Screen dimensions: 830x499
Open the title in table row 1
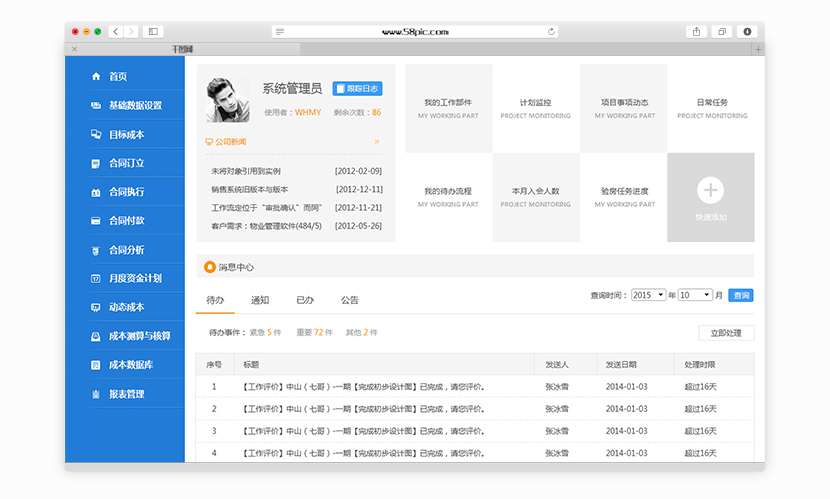pos(363,387)
